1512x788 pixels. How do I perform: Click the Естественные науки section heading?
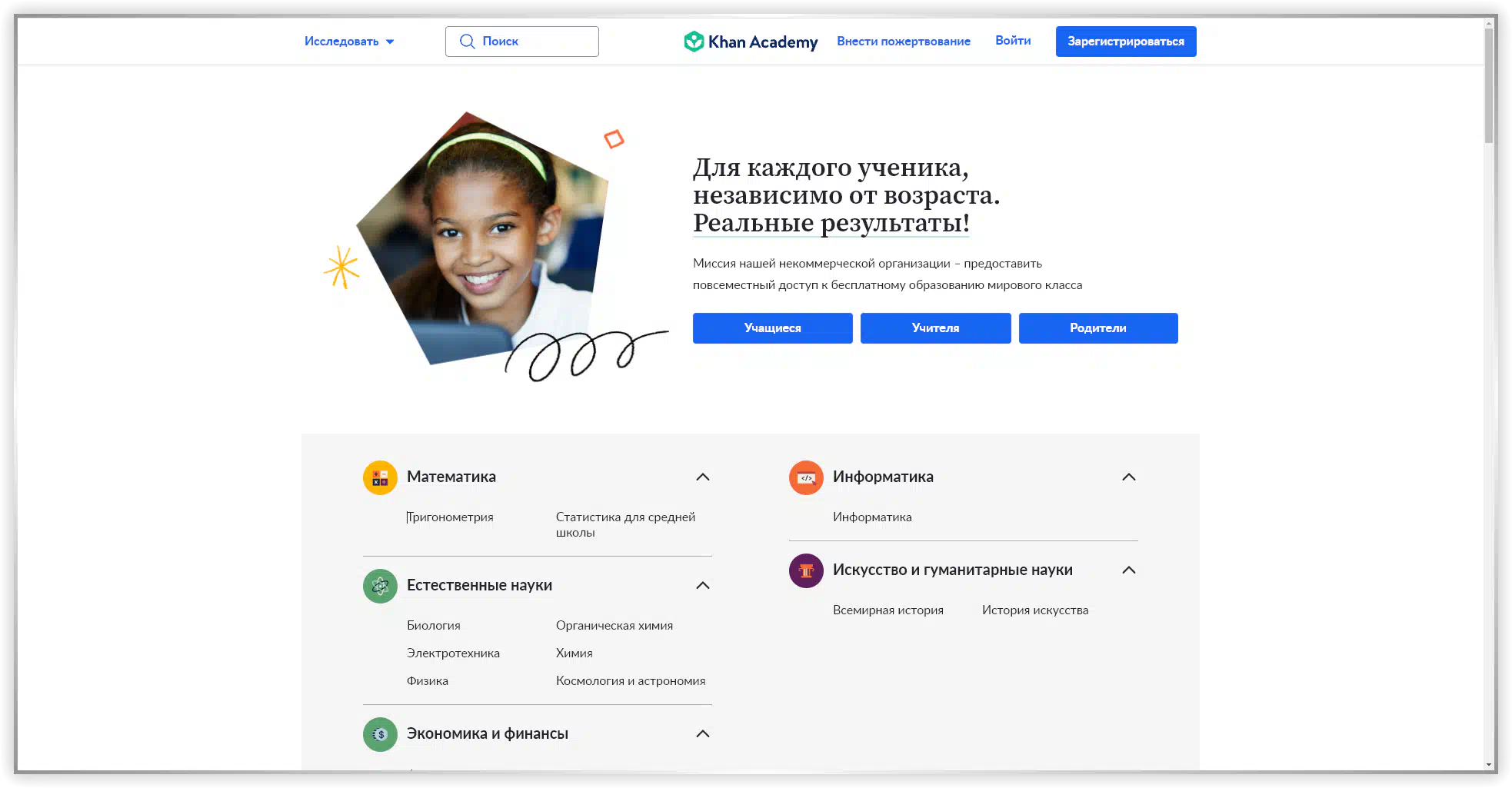point(479,585)
